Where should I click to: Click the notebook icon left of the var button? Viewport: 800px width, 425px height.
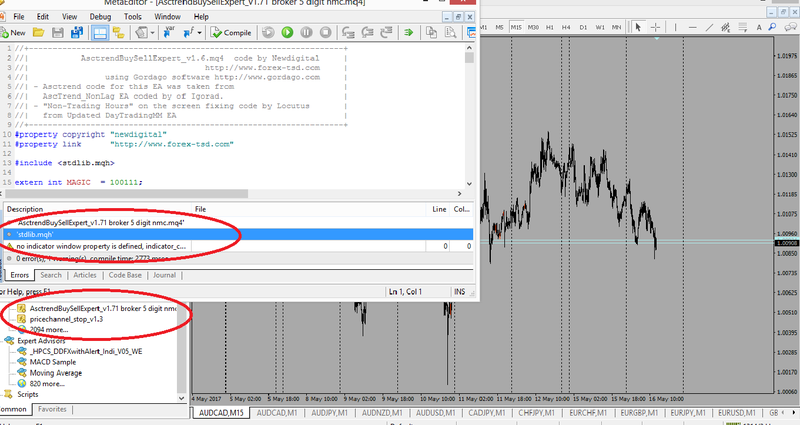(x=141, y=33)
